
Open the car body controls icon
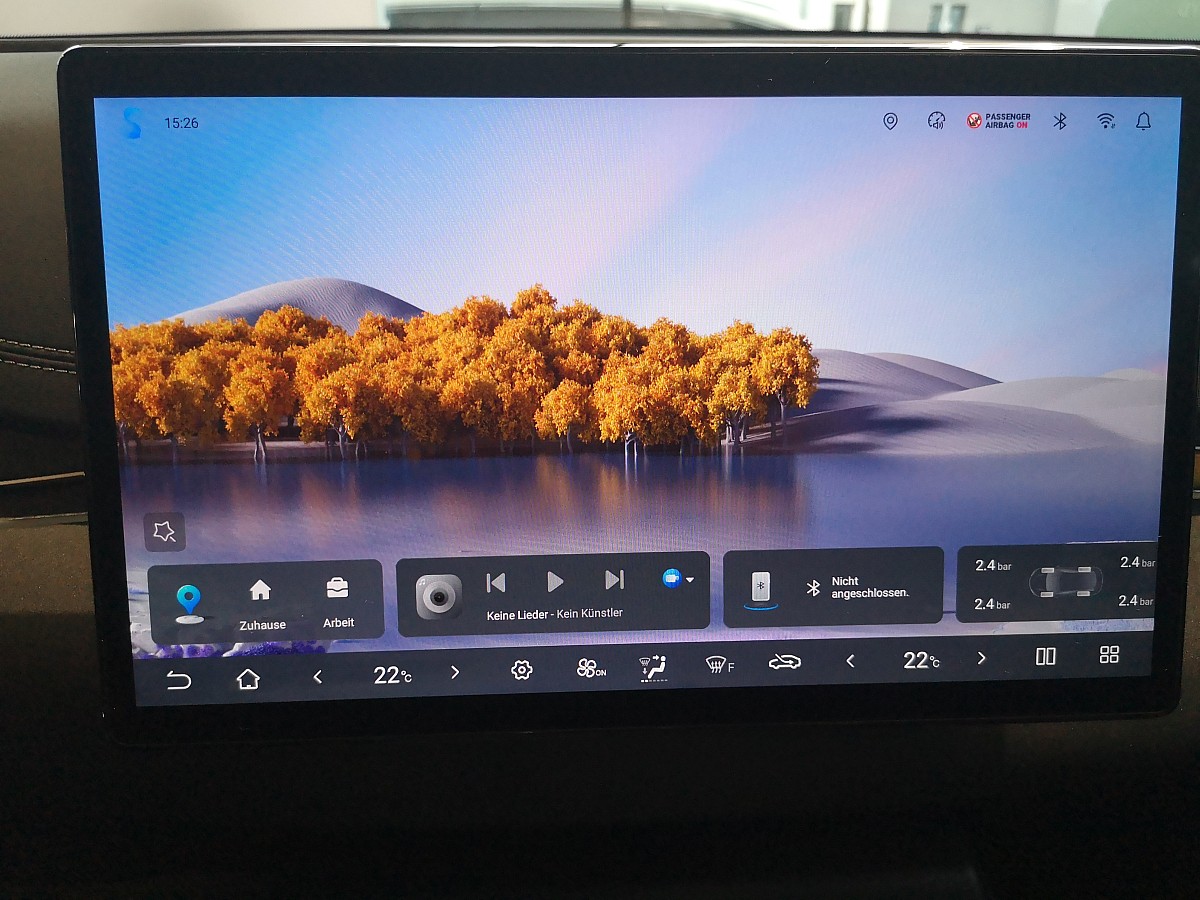pyautogui.click(x=784, y=662)
